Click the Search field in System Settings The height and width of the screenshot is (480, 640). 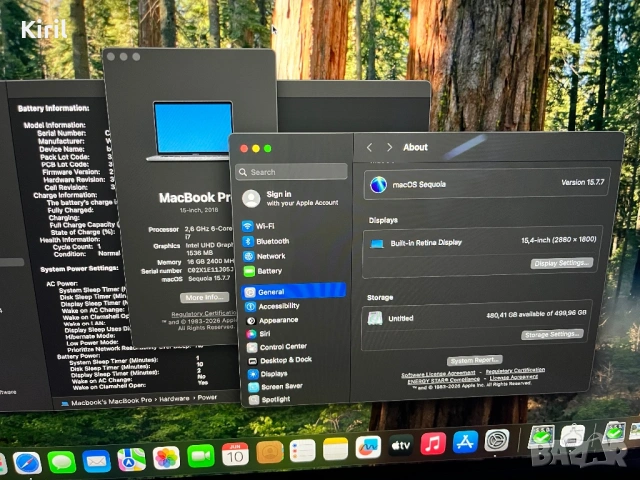pyautogui.click(x=291, y=172)
